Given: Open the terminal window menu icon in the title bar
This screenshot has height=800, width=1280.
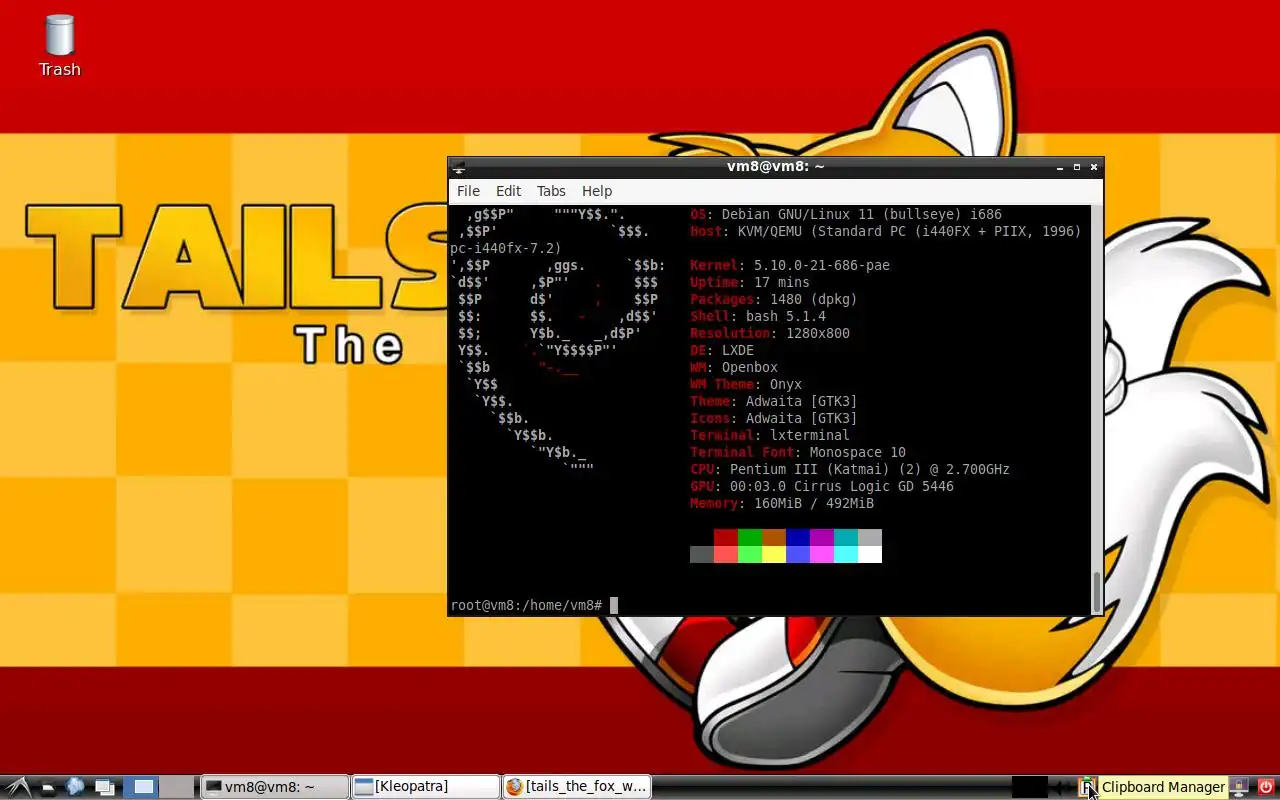Looking at the screenshot, I should tap(458, 167).
